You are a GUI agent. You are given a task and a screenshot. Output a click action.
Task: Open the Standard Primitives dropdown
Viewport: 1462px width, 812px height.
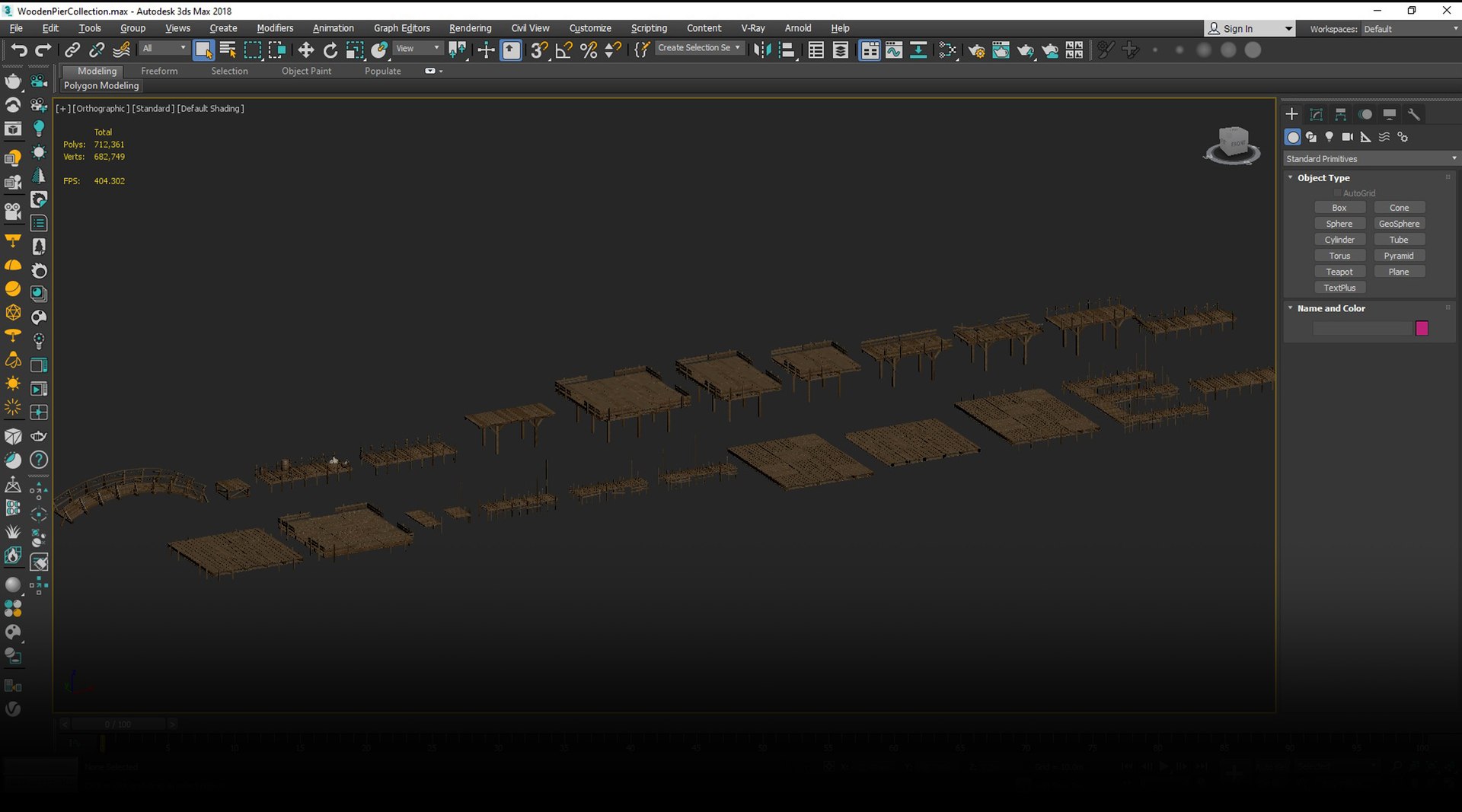click(1371, 159)
